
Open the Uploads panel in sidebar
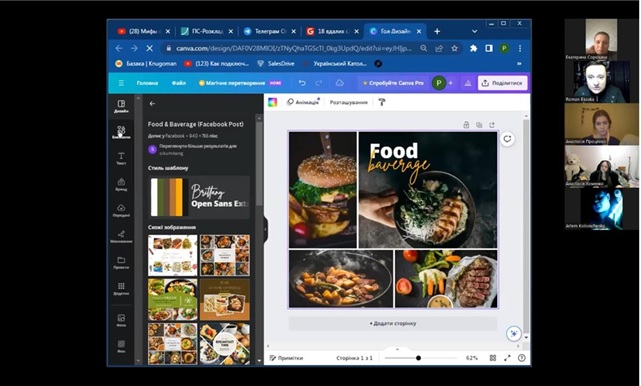tap(121, 211)
